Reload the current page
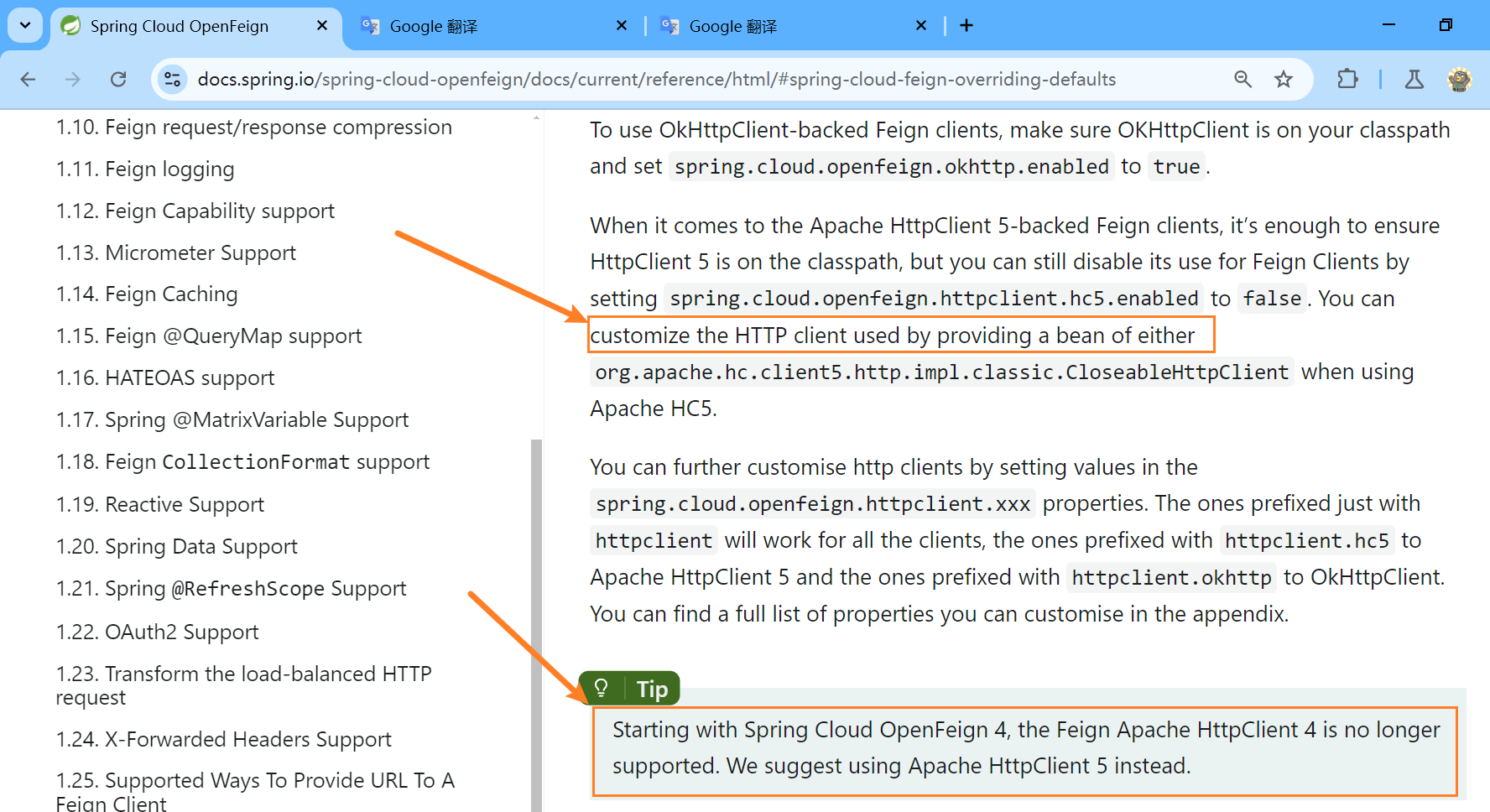 coord(118,80)
